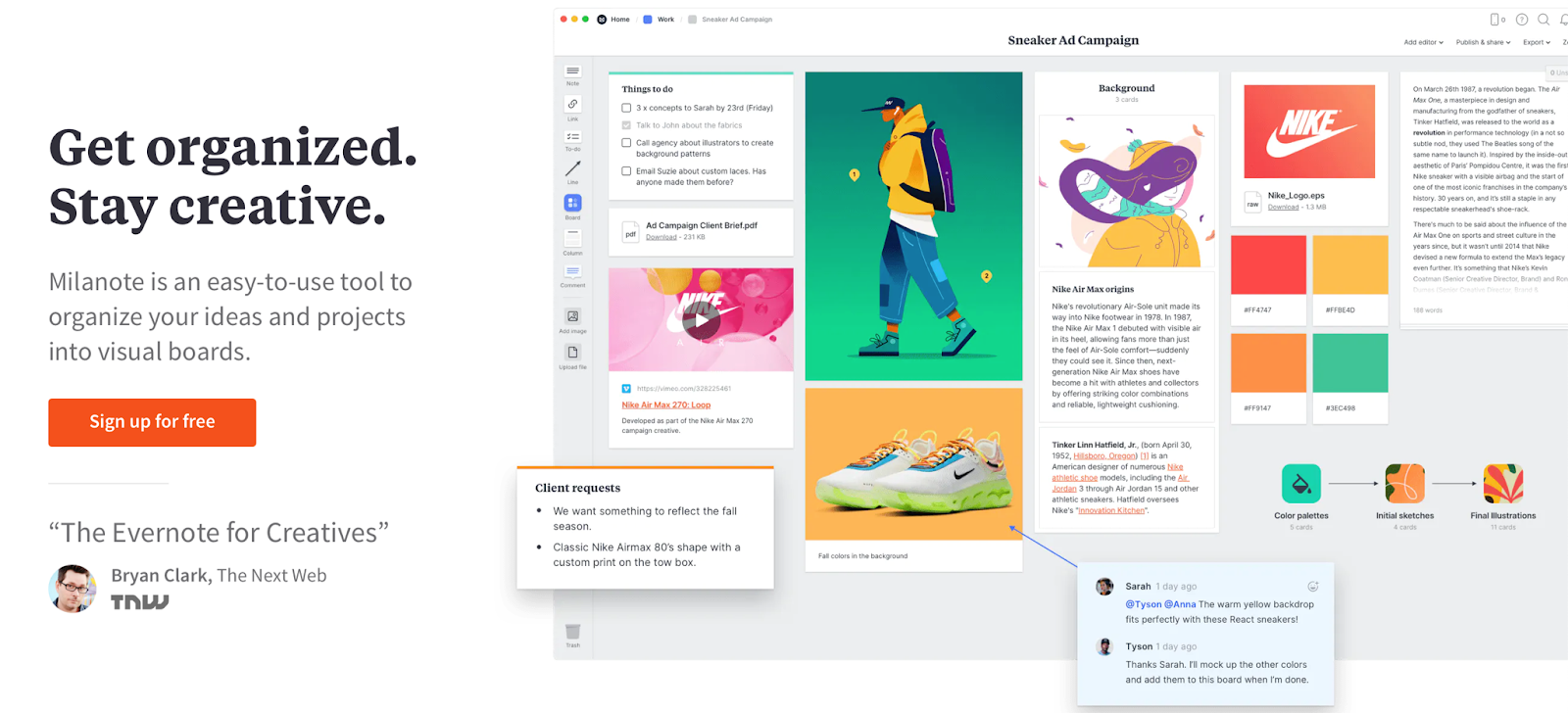Image resolution: width=1568 pixels, height=713 pixels.
Task: Select the Column tool in the sidebar
Action: click(x=572, y=239)
